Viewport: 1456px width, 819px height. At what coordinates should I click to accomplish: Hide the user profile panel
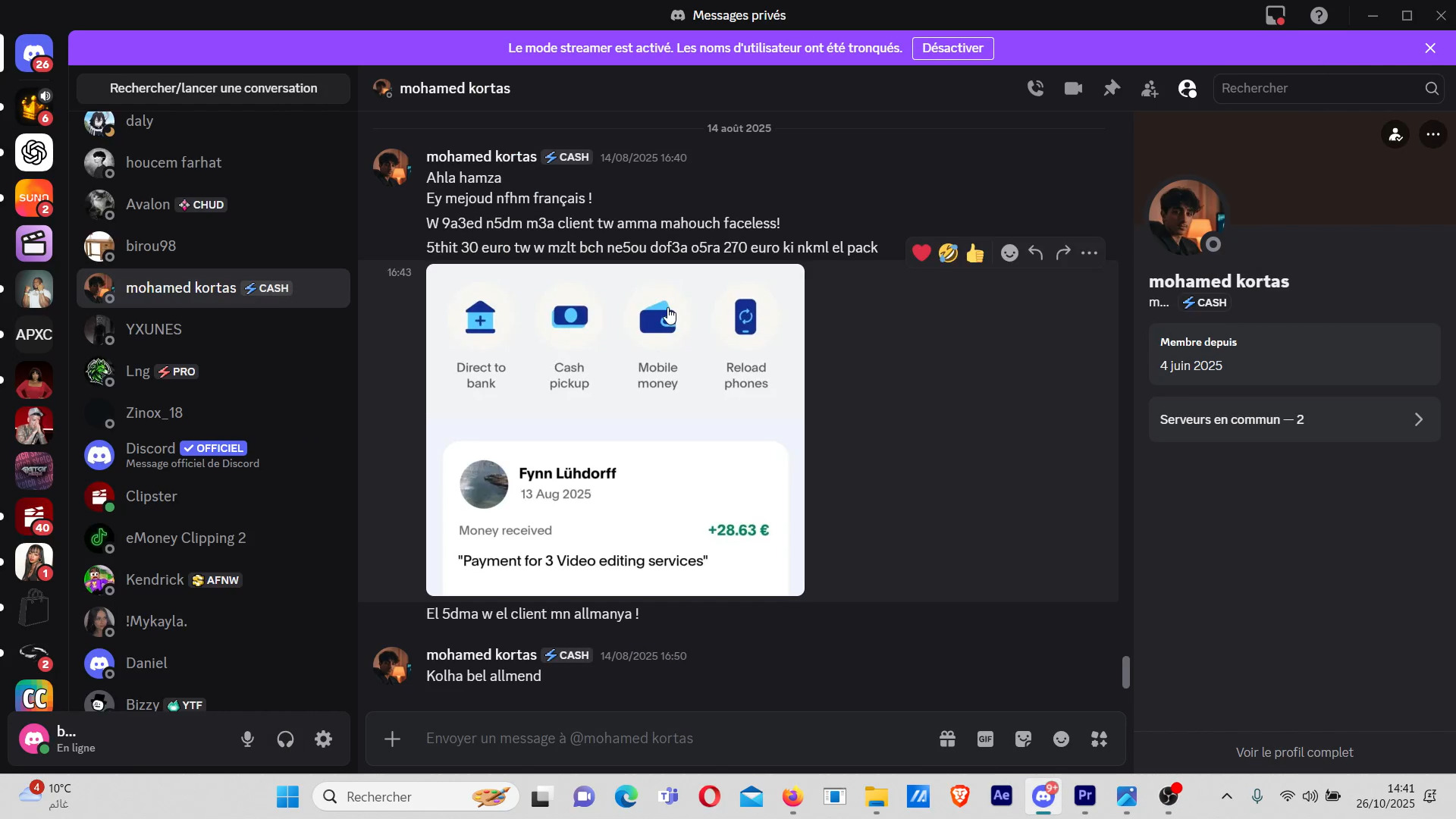(1188, 89)
